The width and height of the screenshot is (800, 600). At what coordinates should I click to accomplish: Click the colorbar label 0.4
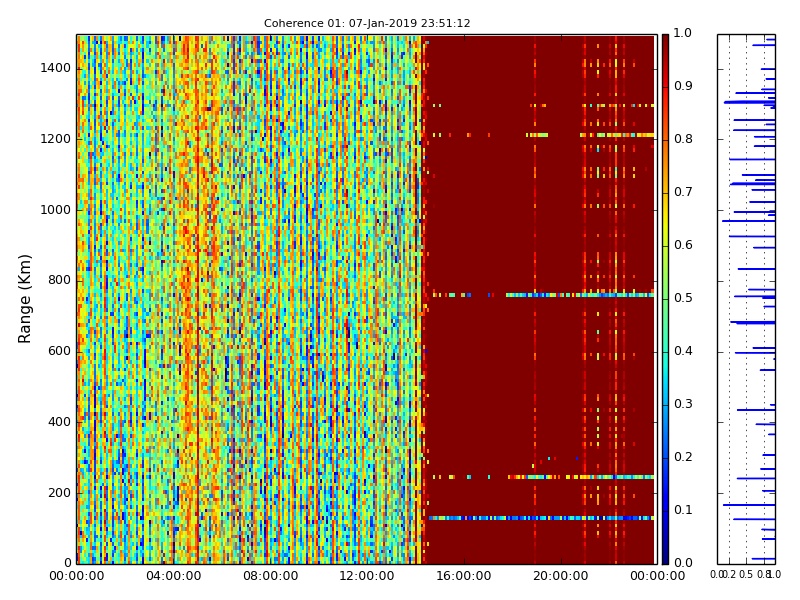(683, 351)
